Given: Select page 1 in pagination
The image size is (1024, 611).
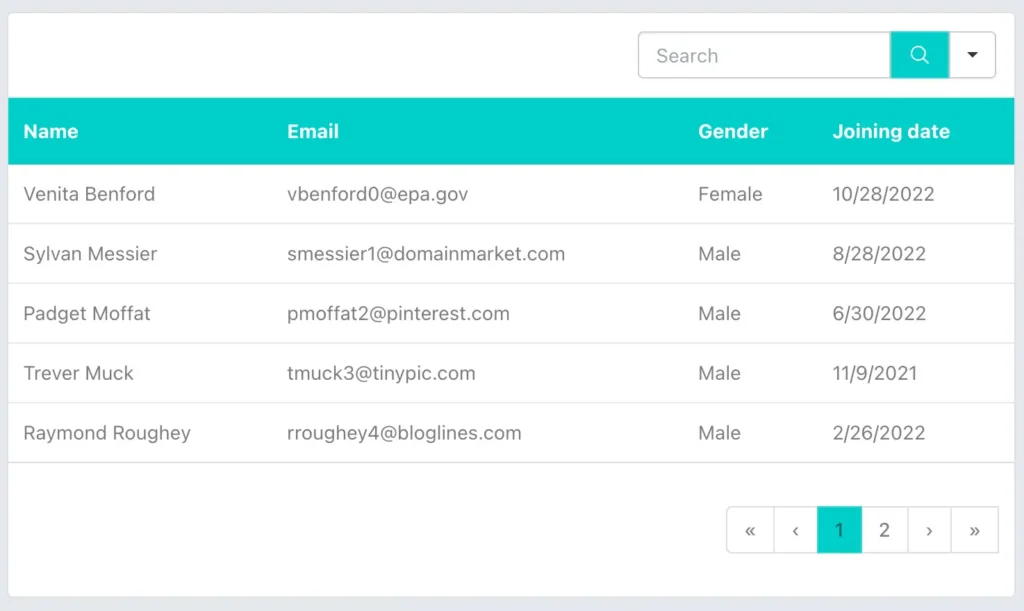Looking at the screenshot, I should click(840, 530).
